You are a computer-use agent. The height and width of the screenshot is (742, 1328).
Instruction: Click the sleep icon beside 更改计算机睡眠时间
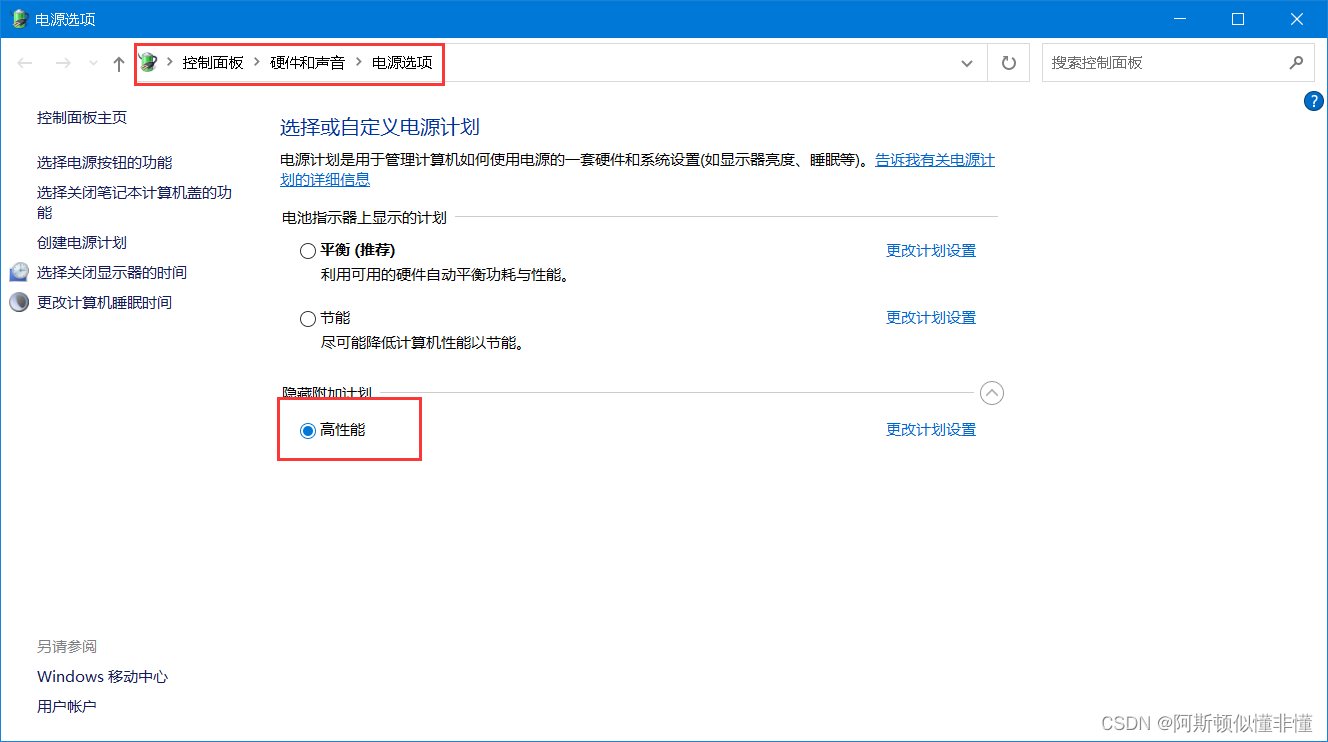coord(19,302)
